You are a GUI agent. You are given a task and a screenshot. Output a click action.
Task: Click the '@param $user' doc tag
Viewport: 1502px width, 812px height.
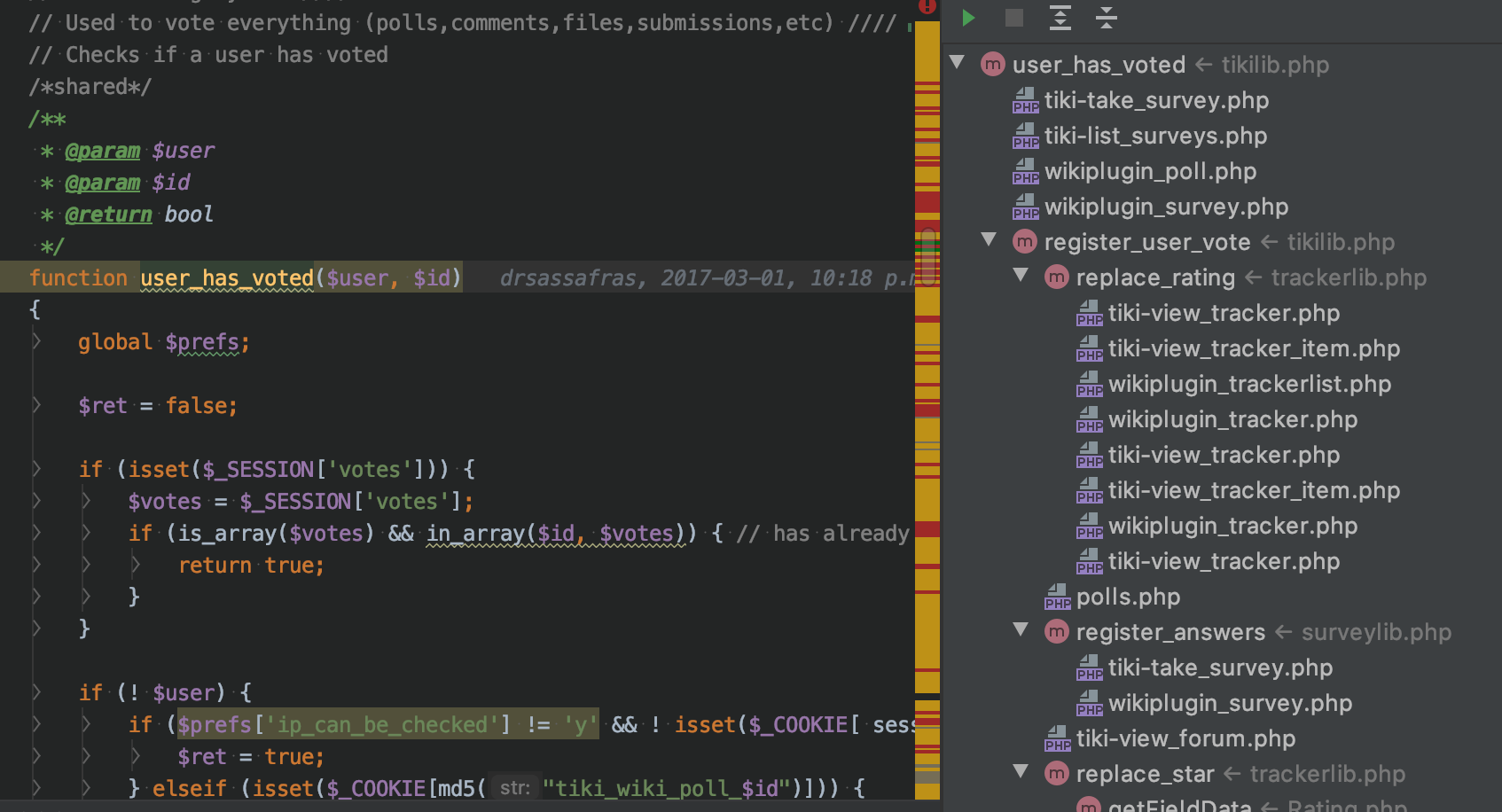139,151
